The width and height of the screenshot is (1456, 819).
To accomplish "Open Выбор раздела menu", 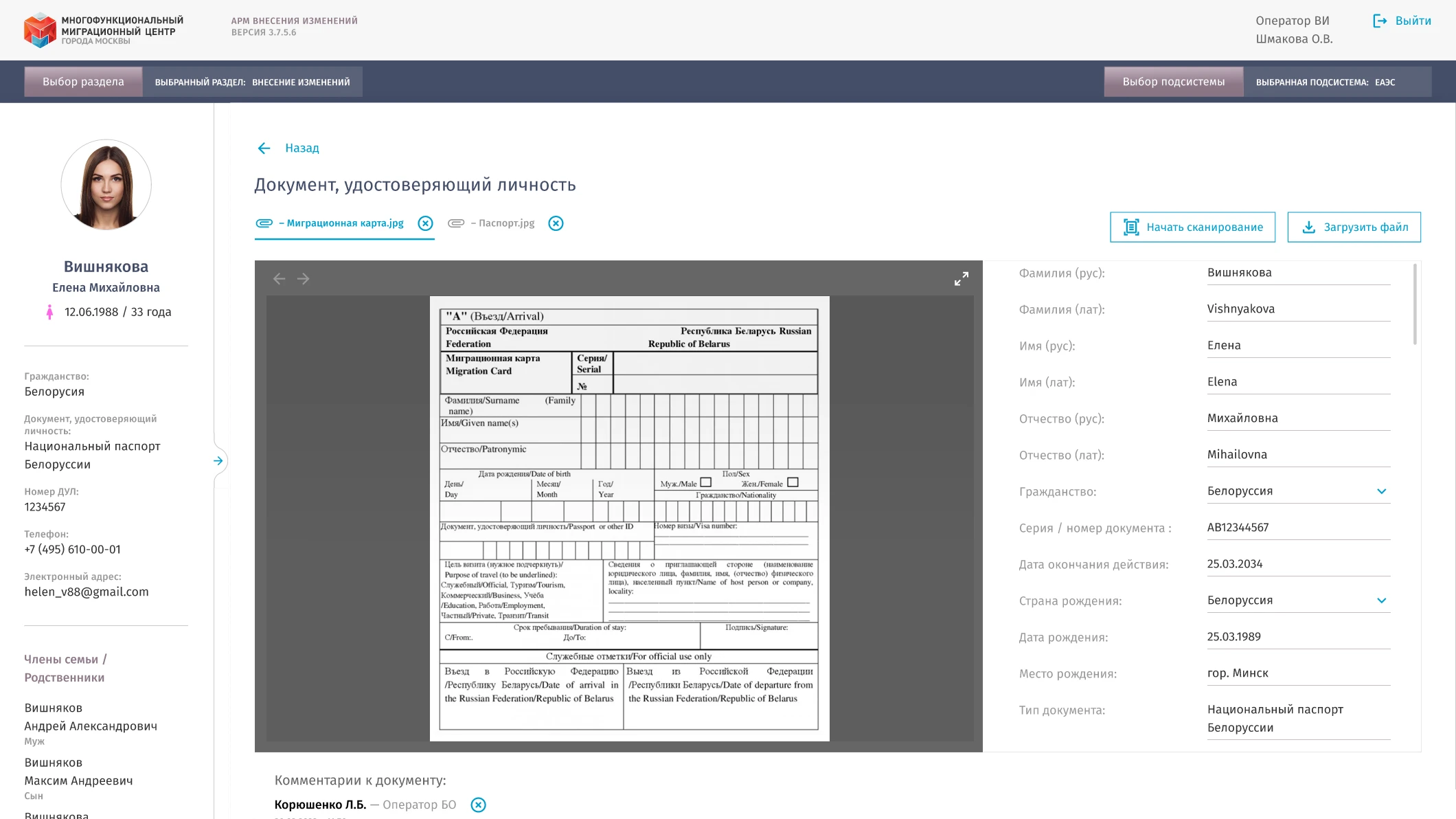I will coord(83,82).
